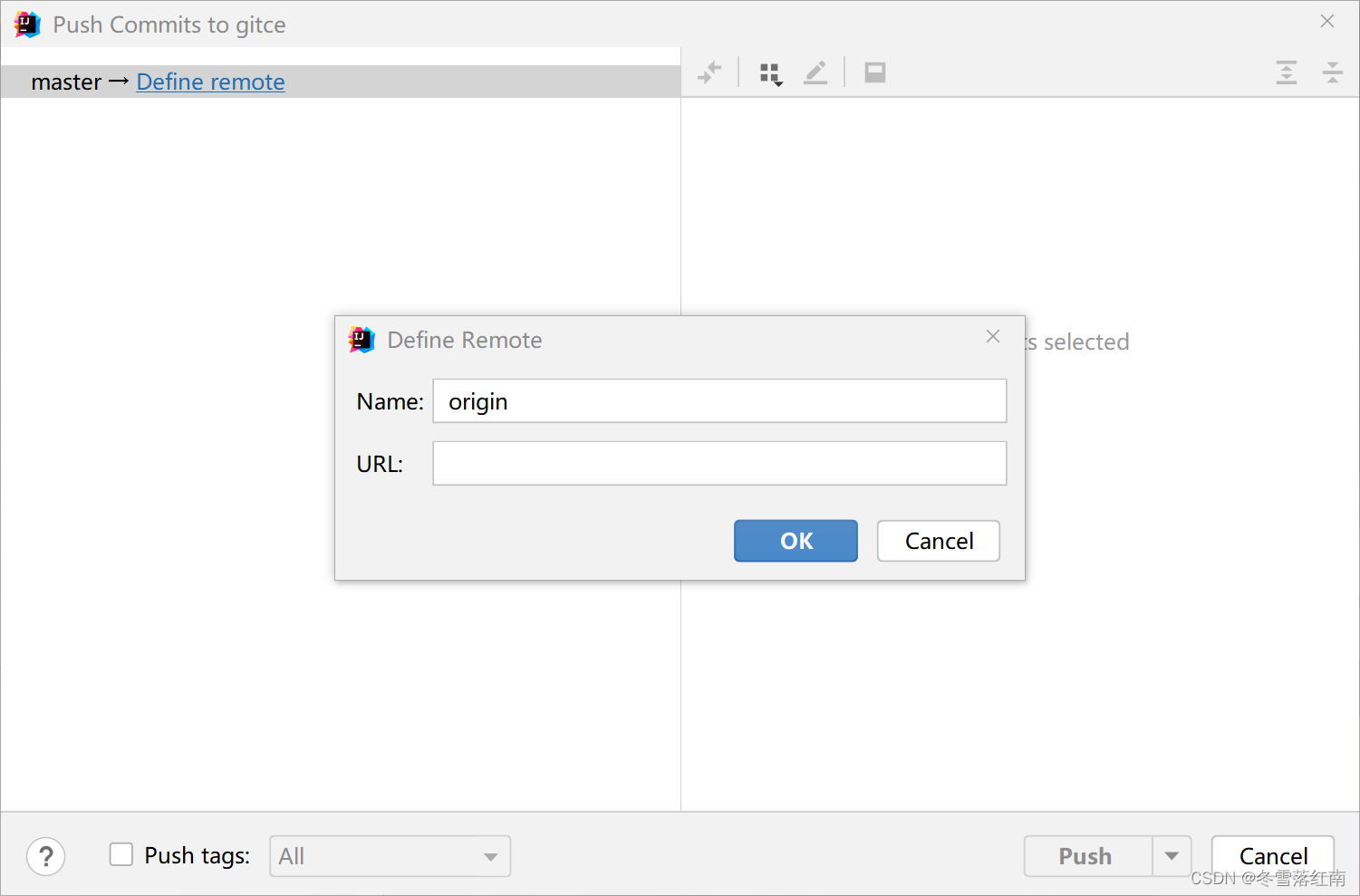The height and width of the screenshot is (896, 1360).
Task: Click the IntelliJ logo in Define Remote title
Action: point(362,340)
